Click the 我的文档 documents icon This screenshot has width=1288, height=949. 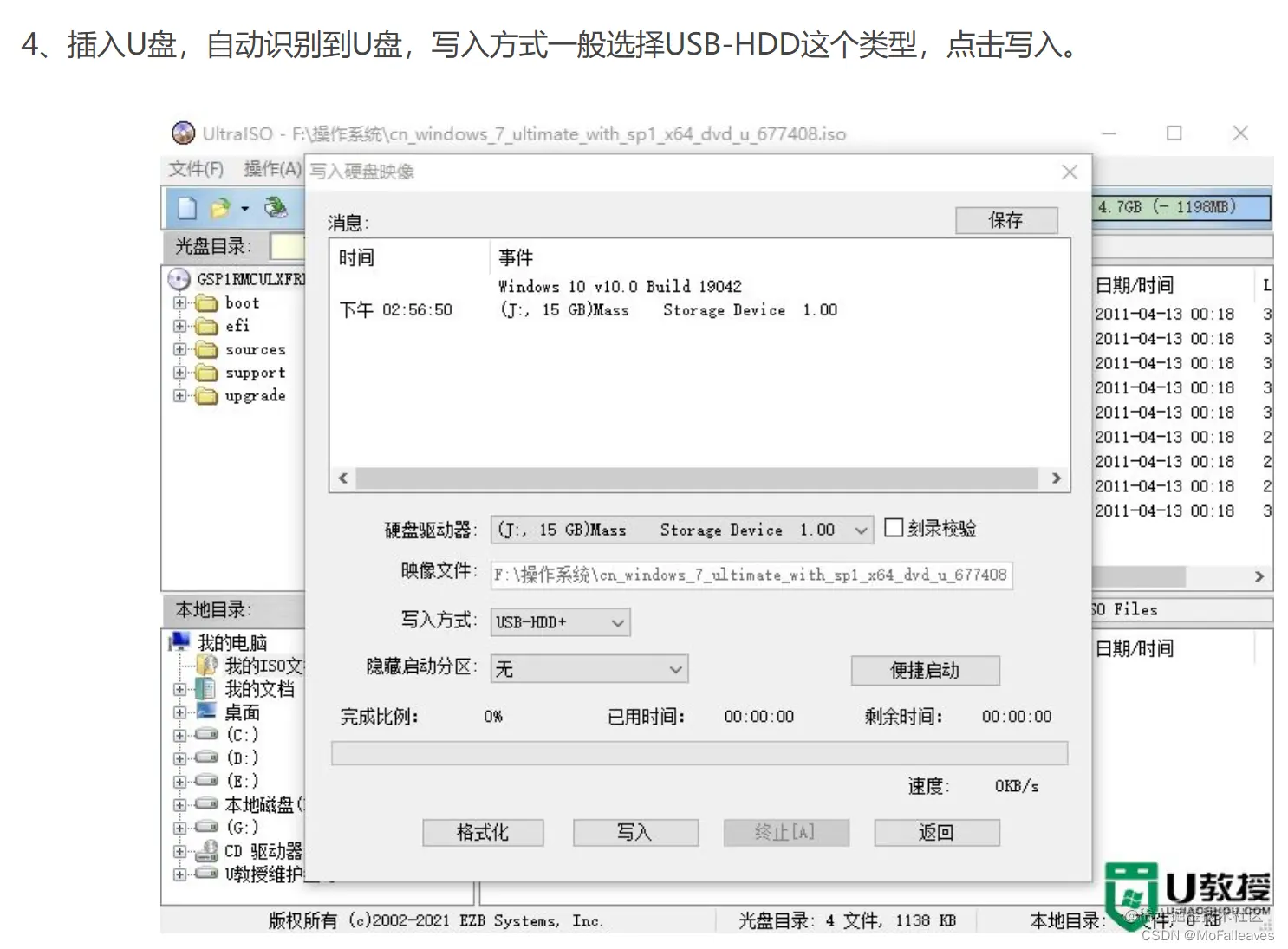[205, 689]
